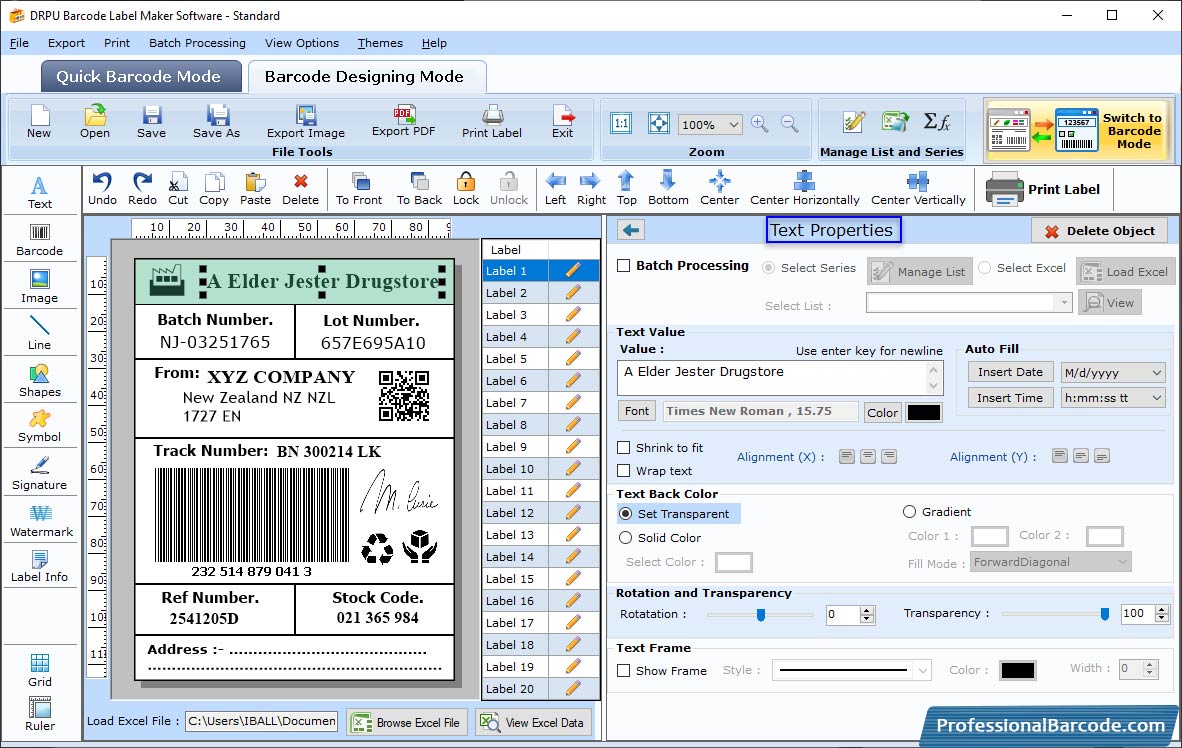Screen dimensions: 1182x748
Task: Choose Gradient radio button
Action: 909,512
